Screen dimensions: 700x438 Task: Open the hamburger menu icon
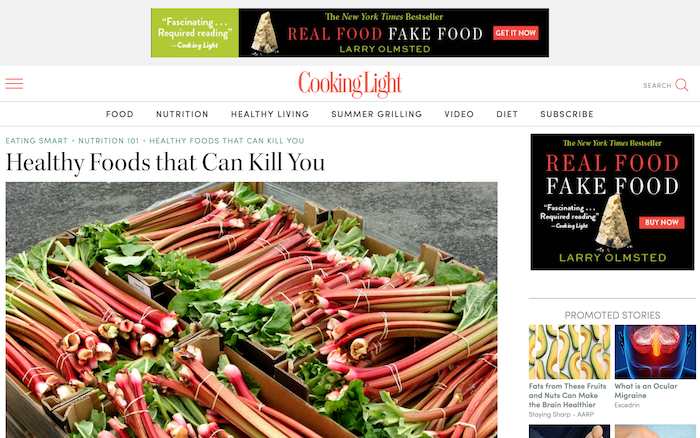tap(14, 83)
